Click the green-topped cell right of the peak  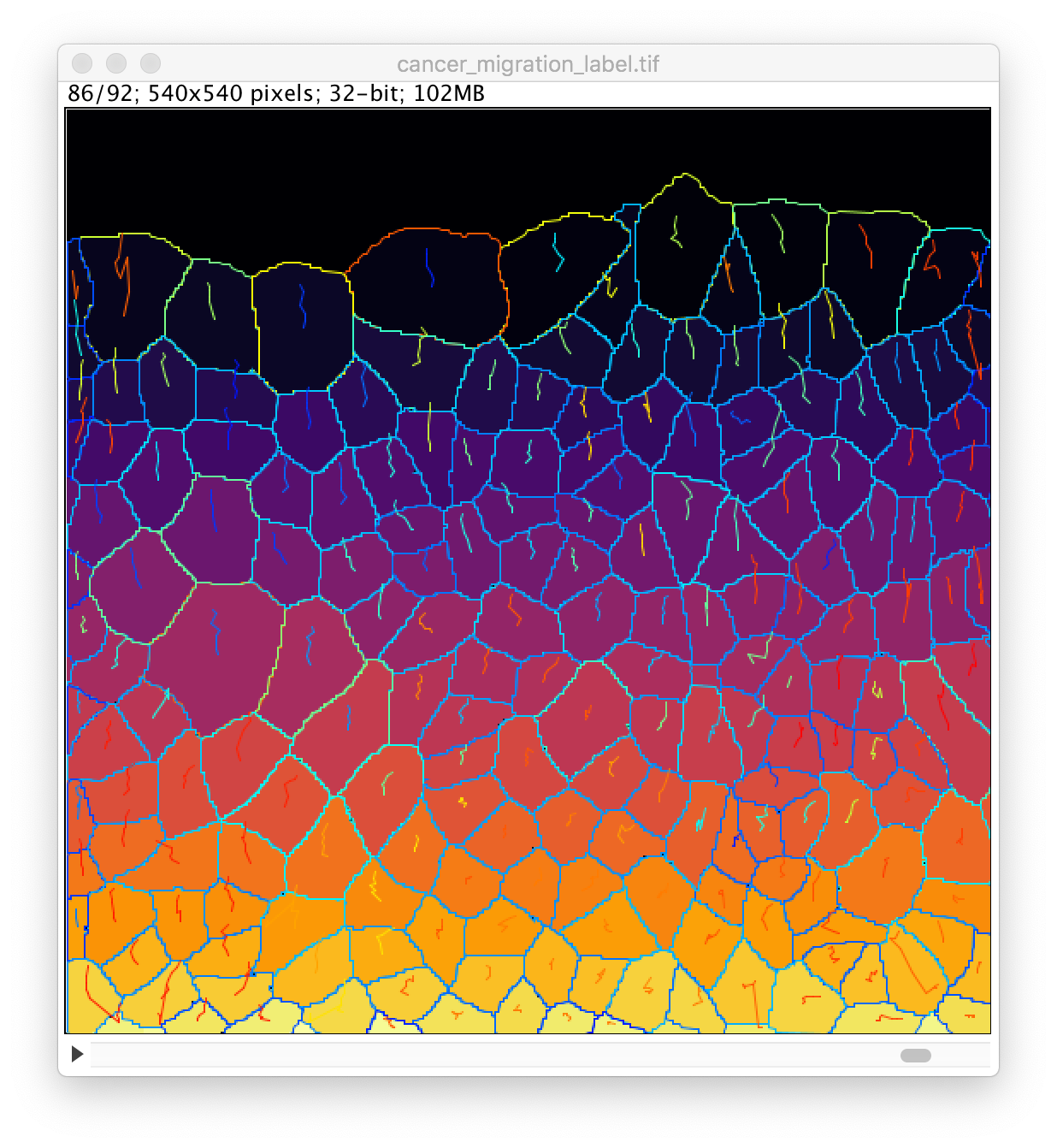pyautogui.click(x=778, y=257)
